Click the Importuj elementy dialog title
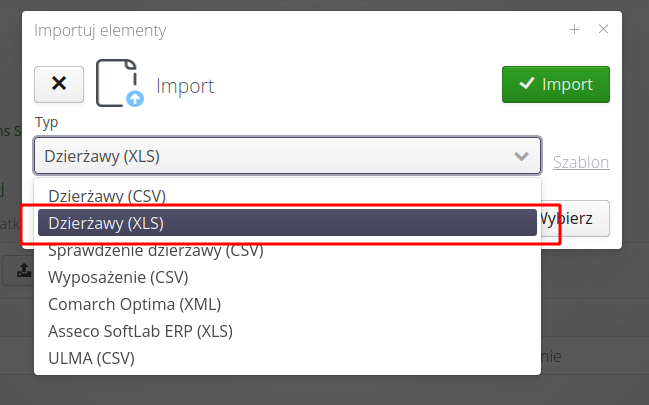 (x=100, y=30)
